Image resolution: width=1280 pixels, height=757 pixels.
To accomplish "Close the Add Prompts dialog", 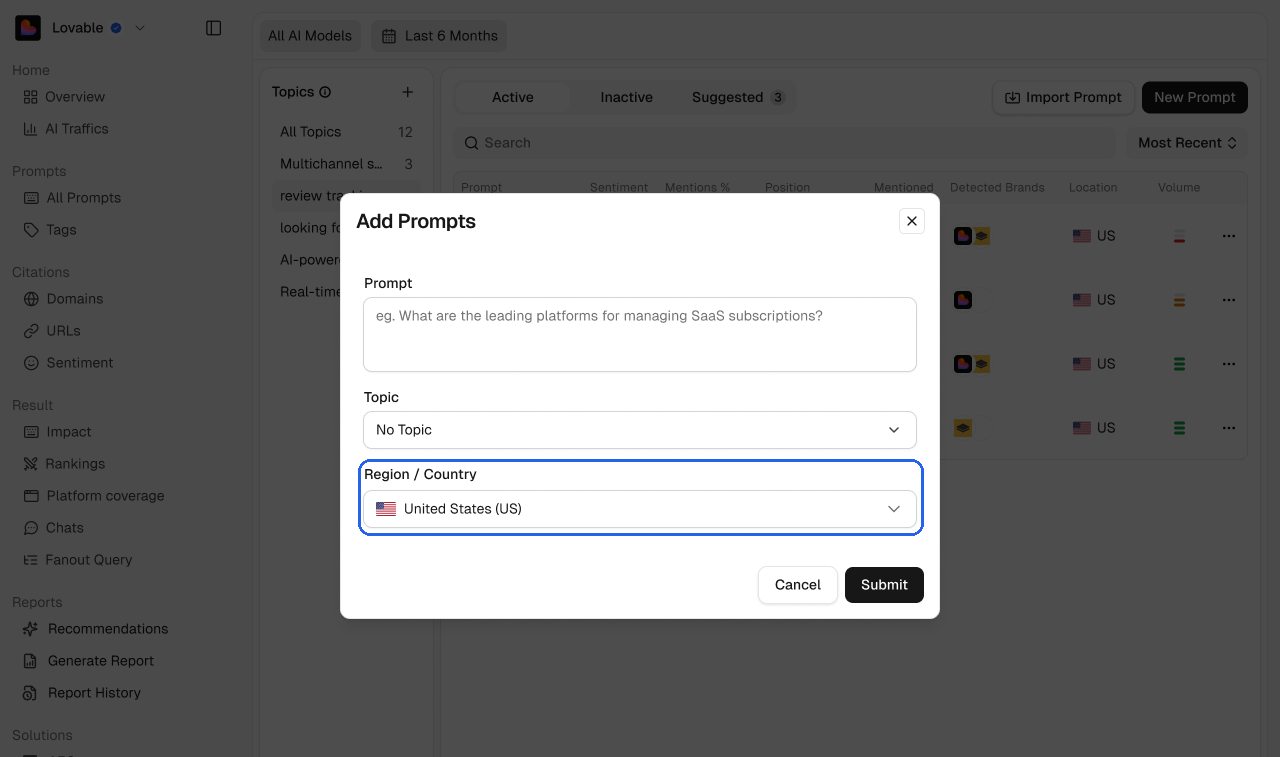I will 911,221.
